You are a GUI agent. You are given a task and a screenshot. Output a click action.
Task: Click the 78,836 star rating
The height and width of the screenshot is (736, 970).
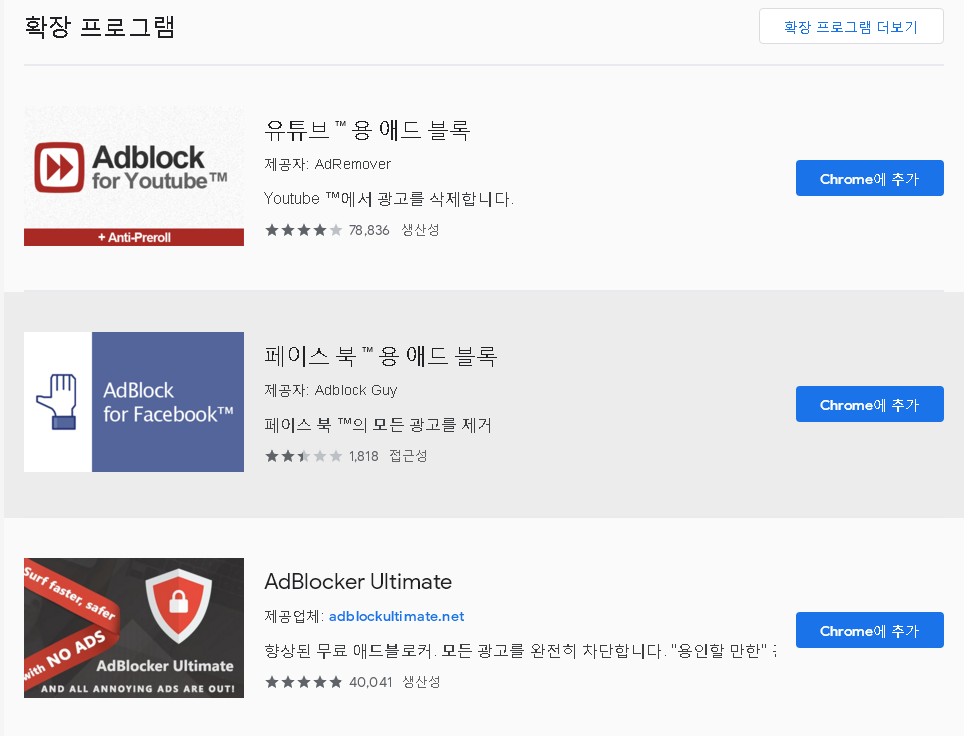[303, 230]
